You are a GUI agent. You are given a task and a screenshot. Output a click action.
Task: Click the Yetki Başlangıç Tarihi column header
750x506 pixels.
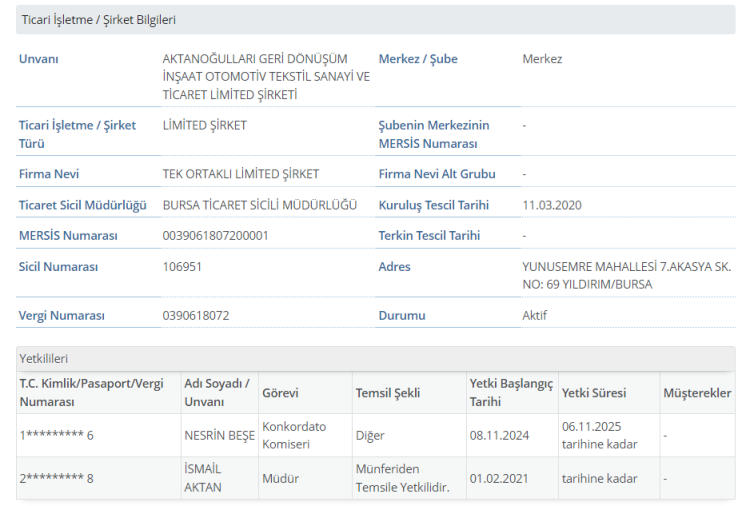[510, 393]
